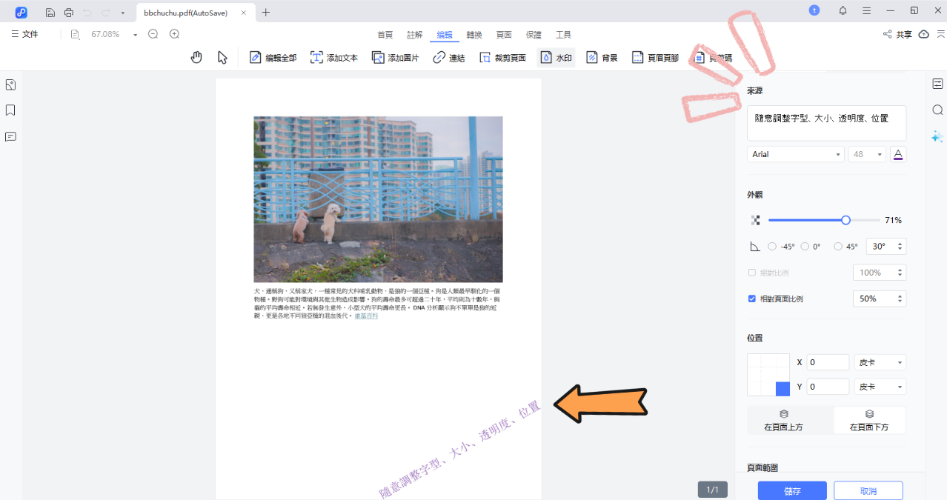Click the zoom out minus icon

pos(153,34)
